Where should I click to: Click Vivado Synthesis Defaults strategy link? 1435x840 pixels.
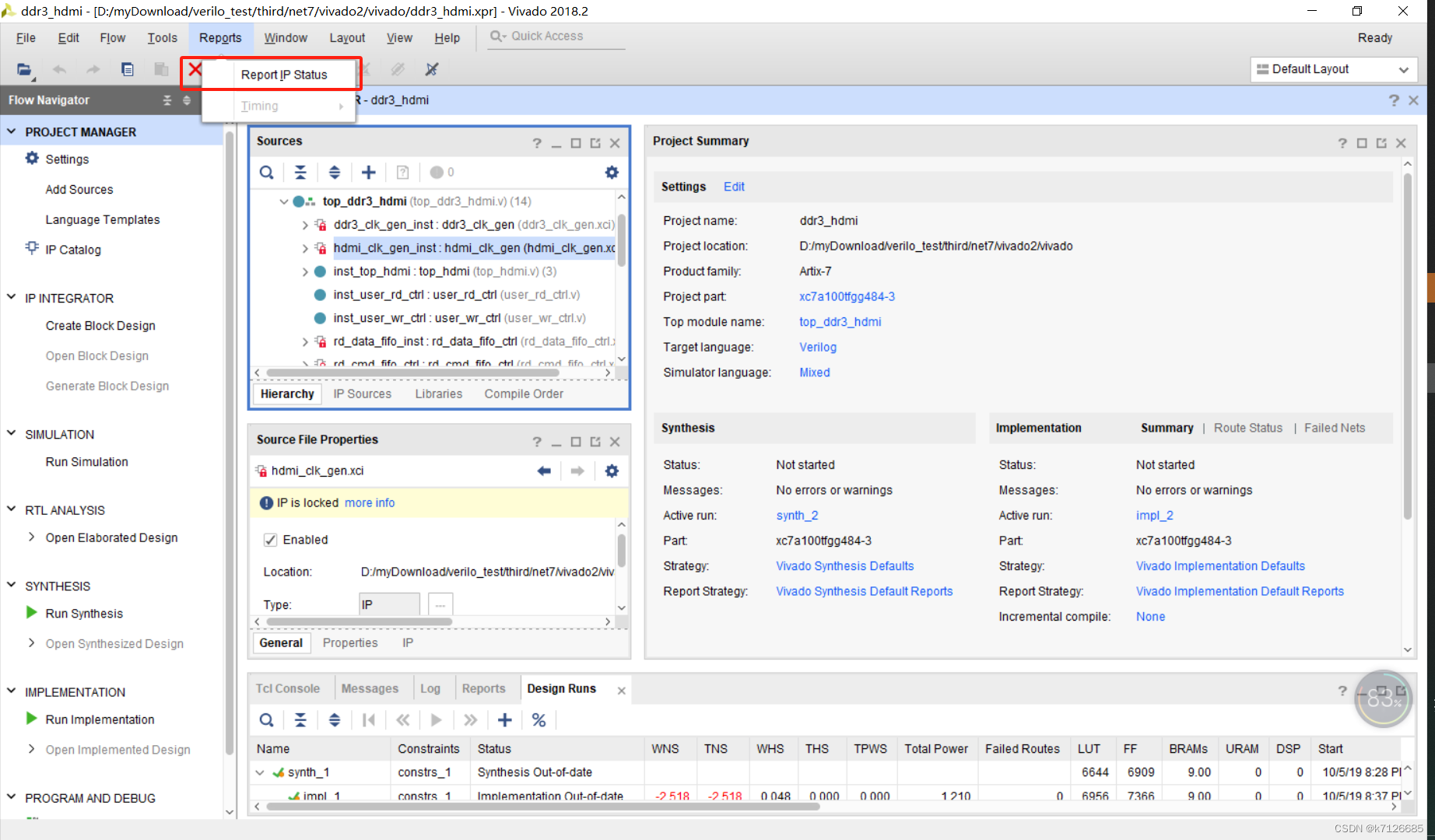click(844, 566)
